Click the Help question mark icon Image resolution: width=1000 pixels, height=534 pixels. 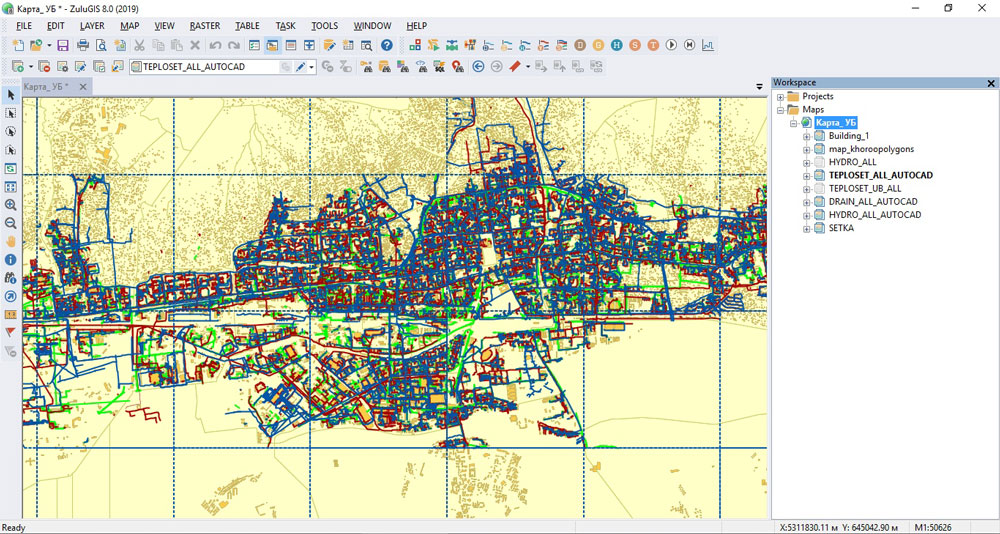pos(387,45)
